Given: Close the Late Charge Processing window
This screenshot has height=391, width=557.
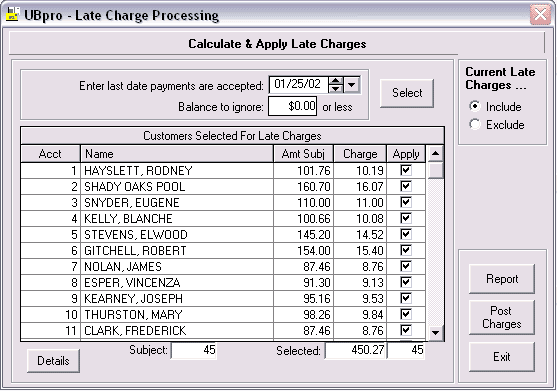Looking at the screenshot, I should click(x=540, y=15).
